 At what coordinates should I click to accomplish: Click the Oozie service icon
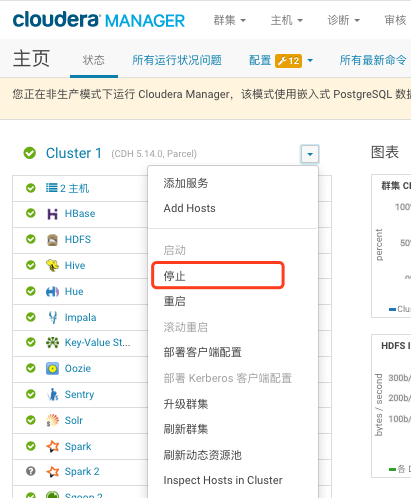tap(52, 369)
